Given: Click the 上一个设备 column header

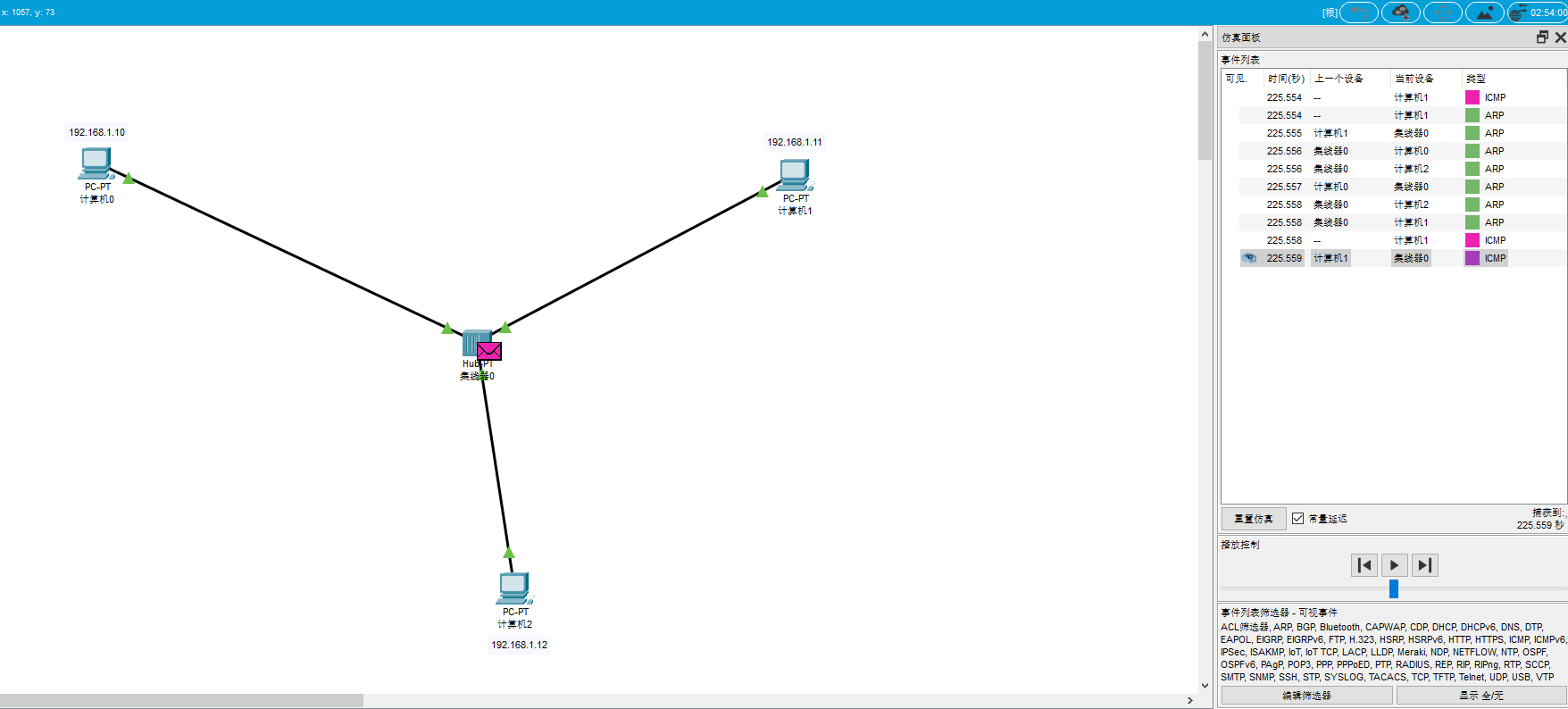Looking at the screenshot, I should pyautogui.click(x=1339, y=79).
